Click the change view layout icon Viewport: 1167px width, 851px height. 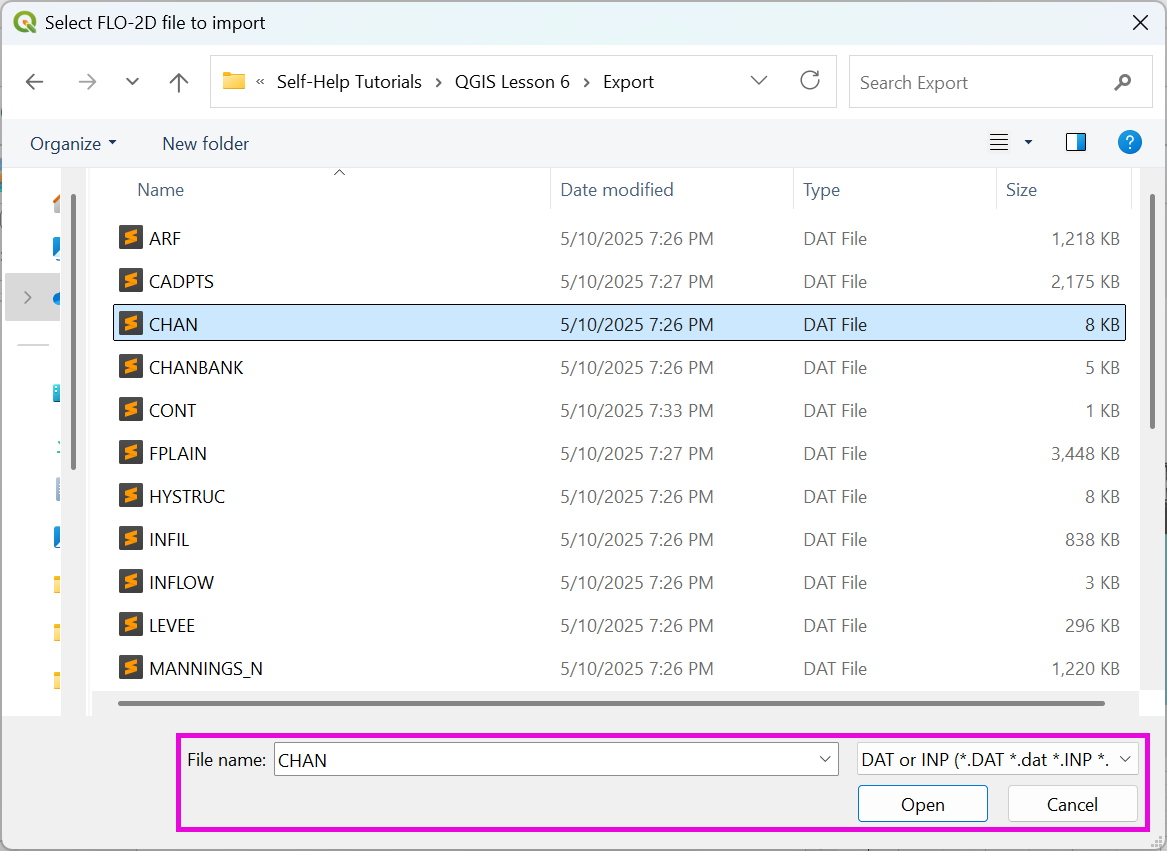pyautogui.click(x=999, y=142)
